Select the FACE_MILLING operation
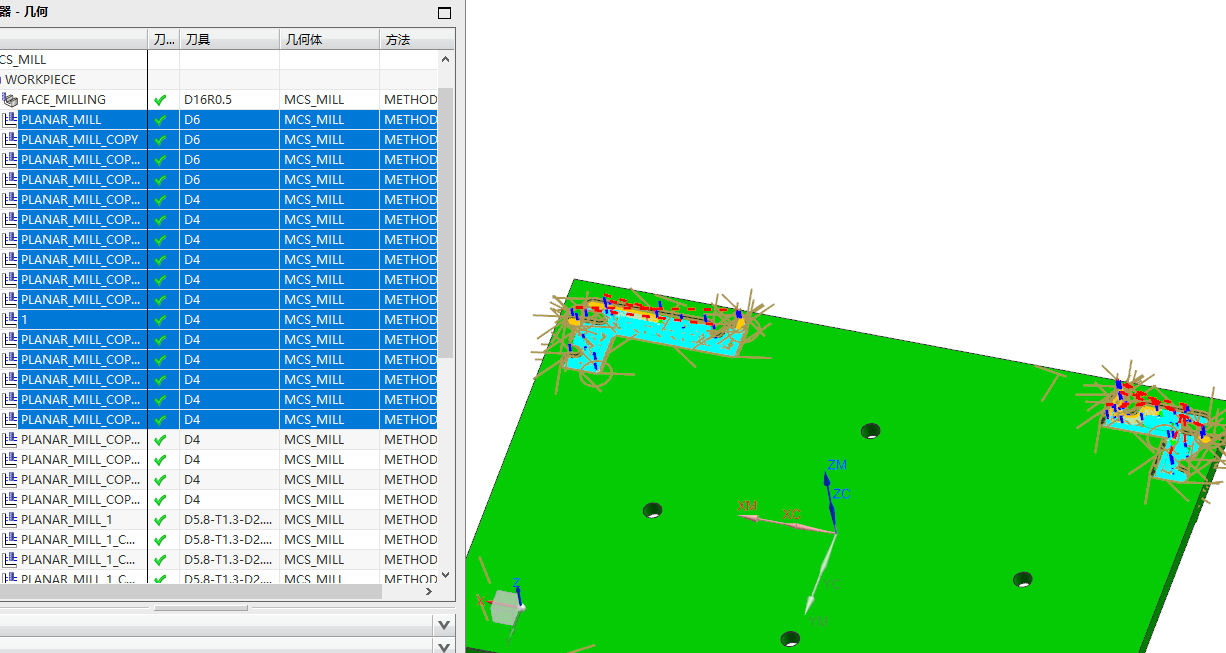This screenshot has height=653, width=1226. click(63, 100)
